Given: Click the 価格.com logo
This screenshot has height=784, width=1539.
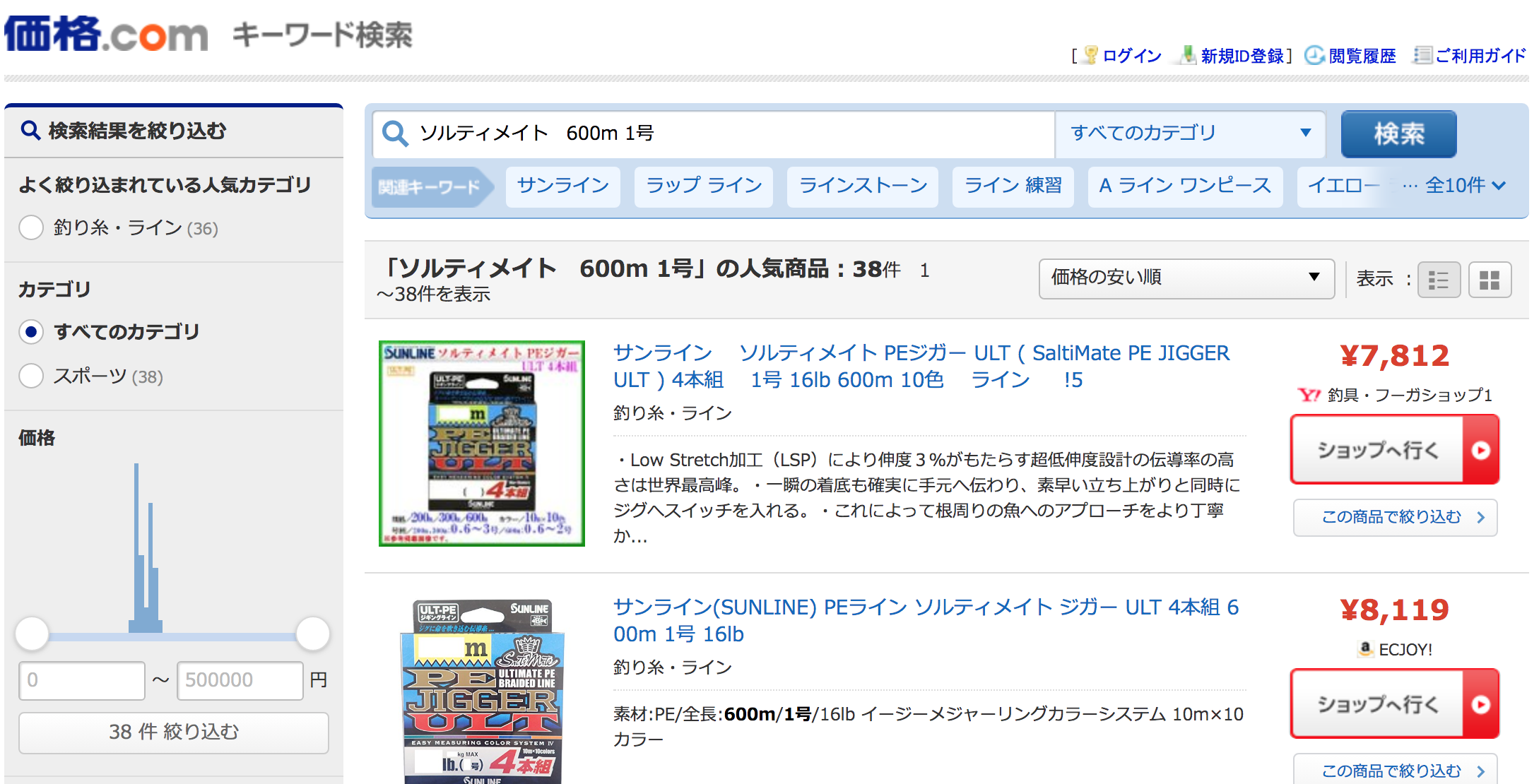Looking at the screenshot, I should (x=106, y=33).
